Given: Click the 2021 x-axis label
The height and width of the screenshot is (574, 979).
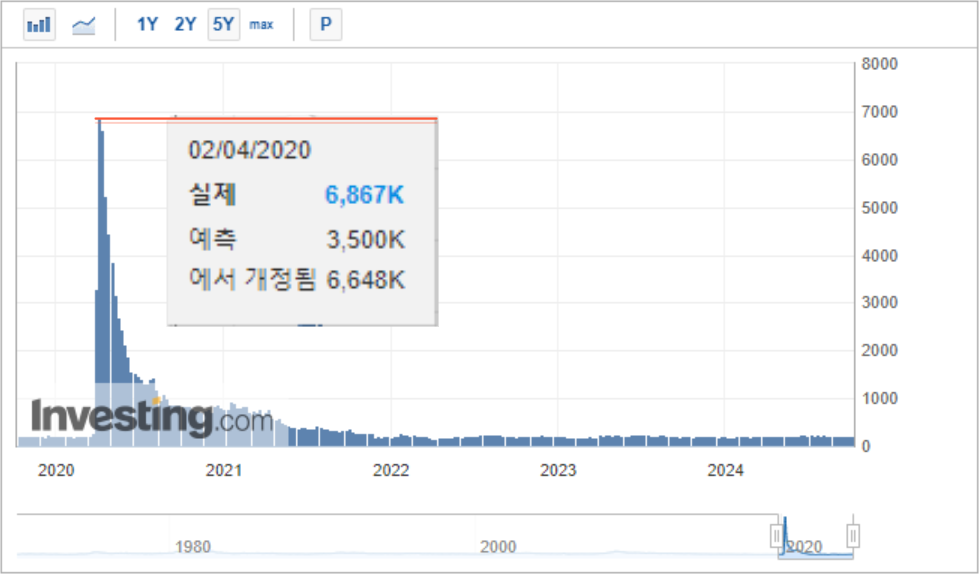Looking at the screenshot, I should tap(223, 470).
